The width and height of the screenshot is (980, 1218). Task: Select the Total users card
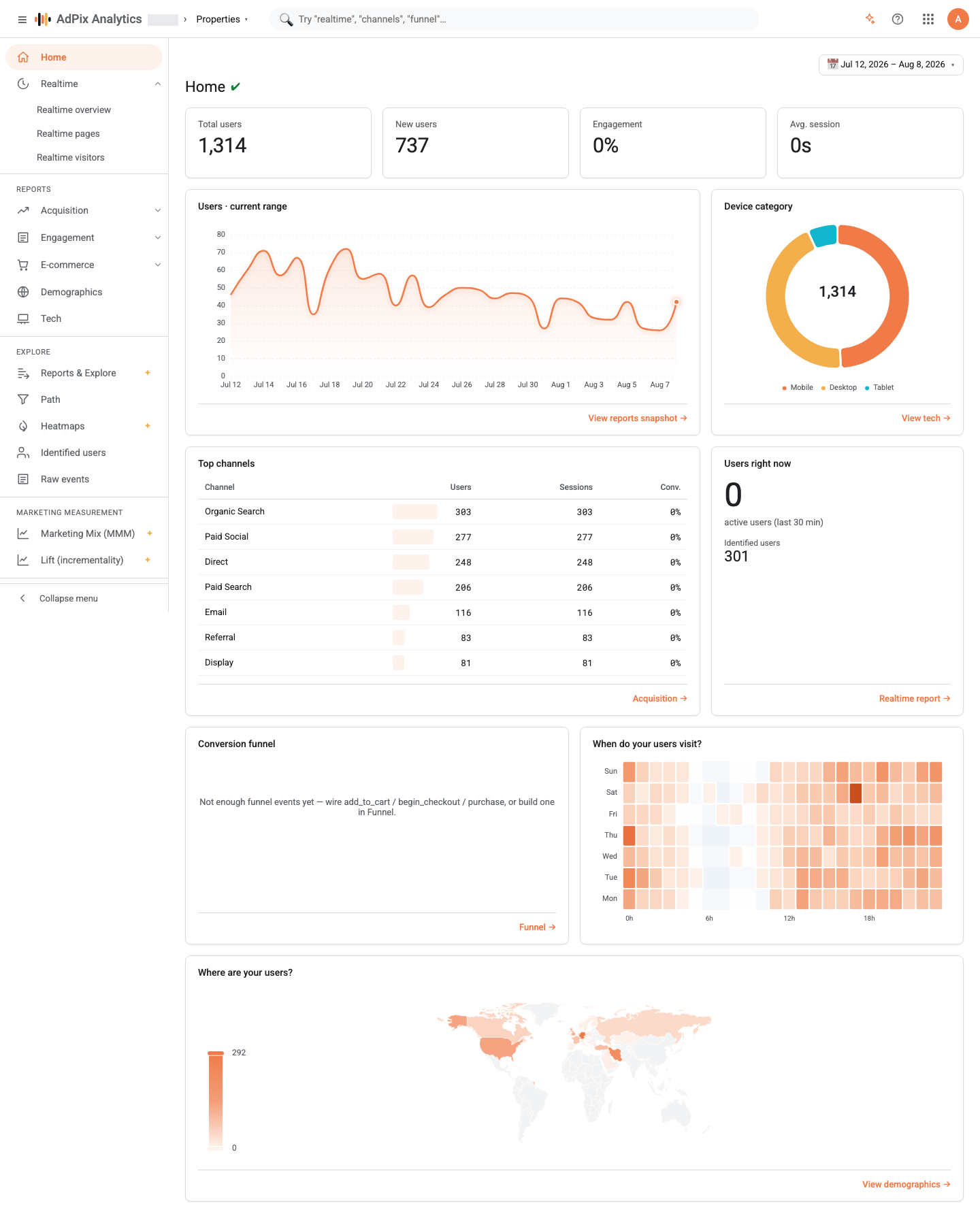[278, 143]
